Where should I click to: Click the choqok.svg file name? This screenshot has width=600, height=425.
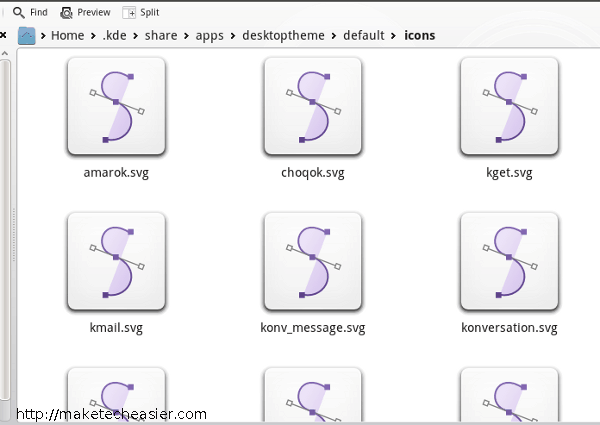313,173
